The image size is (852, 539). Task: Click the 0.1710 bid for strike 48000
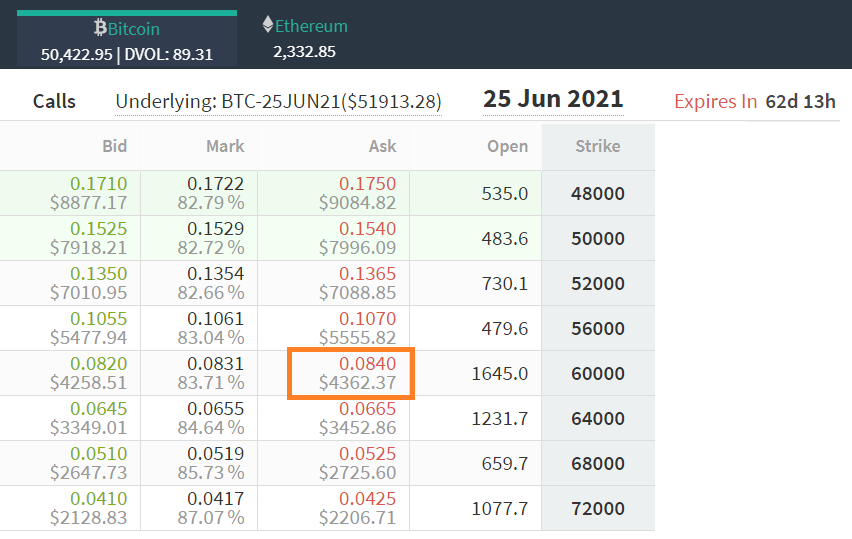[x=99, y=184]
